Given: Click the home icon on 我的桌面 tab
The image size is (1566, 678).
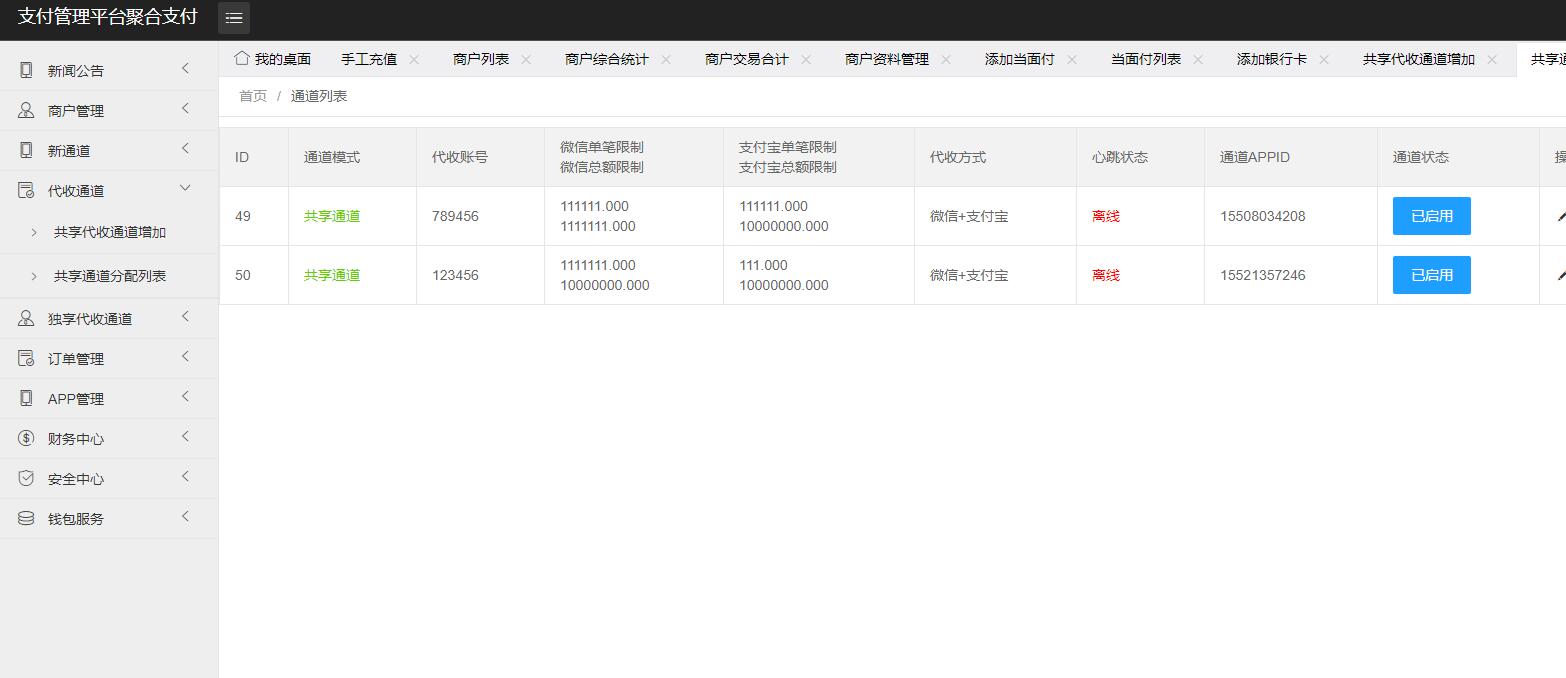Looking at the screenshot, I should click(x=241, y=58).
